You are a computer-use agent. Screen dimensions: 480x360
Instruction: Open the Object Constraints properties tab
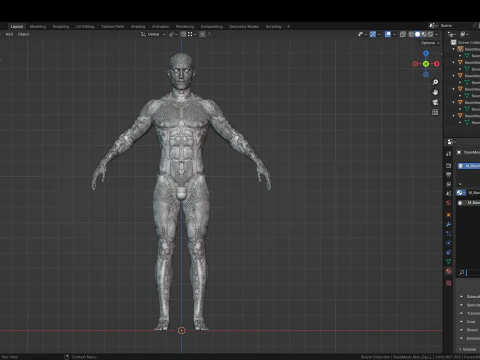[x=449, y=252]
